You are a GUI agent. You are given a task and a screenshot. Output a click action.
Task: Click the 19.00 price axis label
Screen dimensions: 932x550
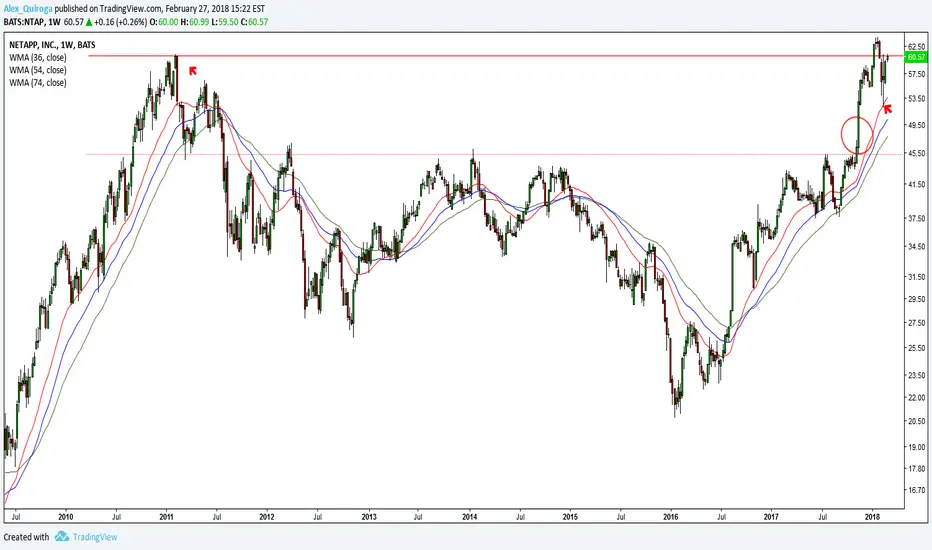click(x=916, y=447)
